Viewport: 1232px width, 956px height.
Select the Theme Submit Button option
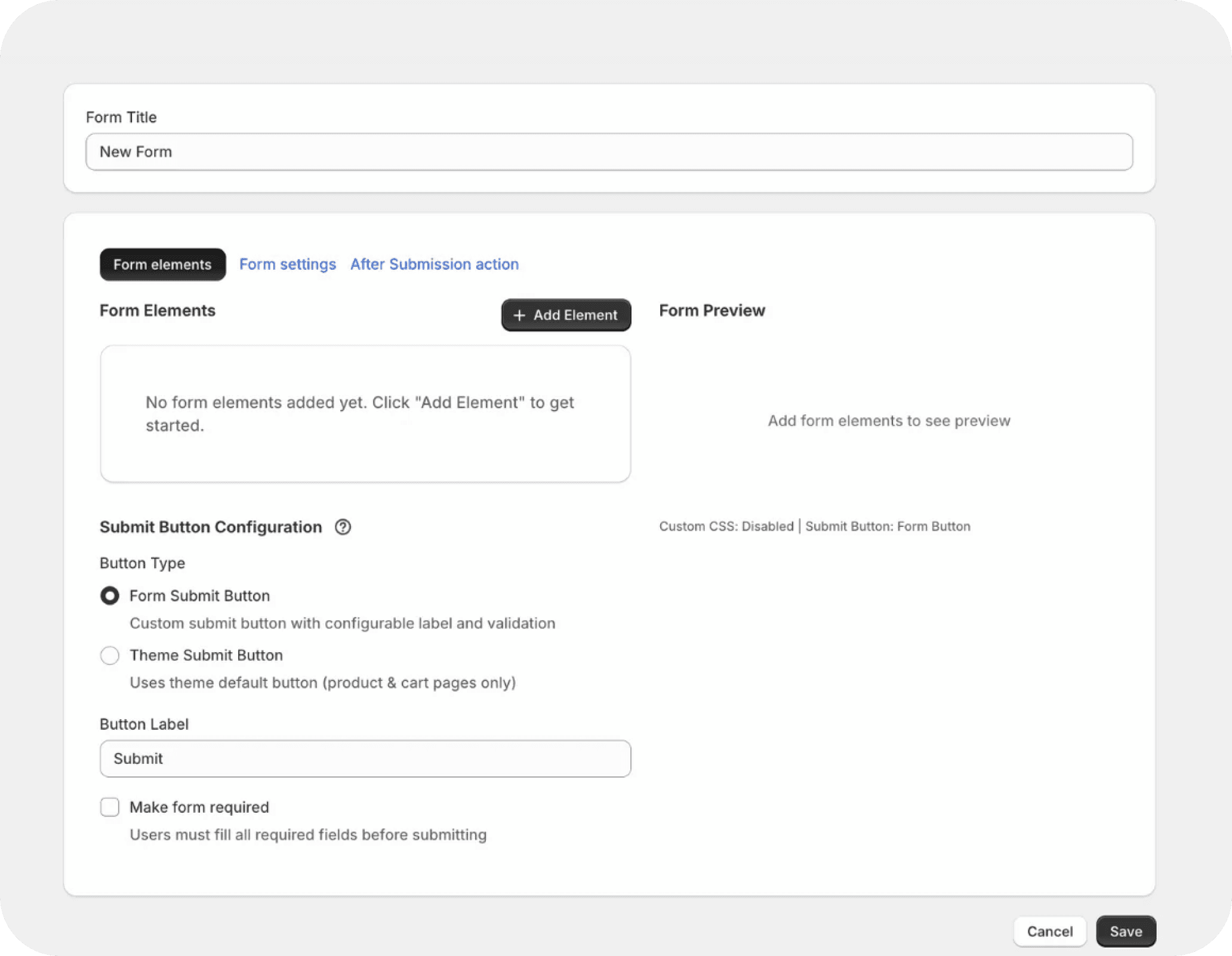110,655
